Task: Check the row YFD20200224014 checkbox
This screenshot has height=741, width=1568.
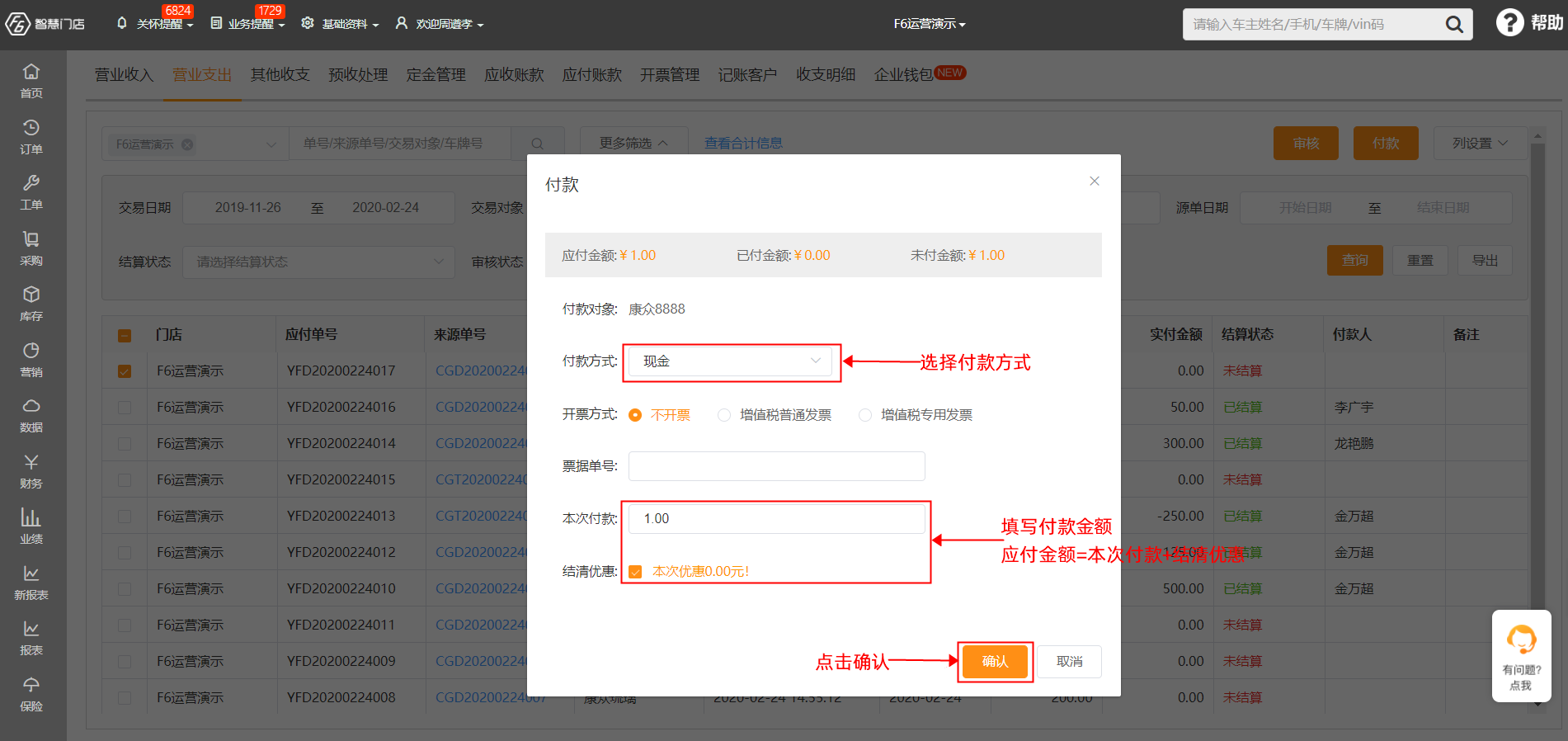Action: (125, 444)
